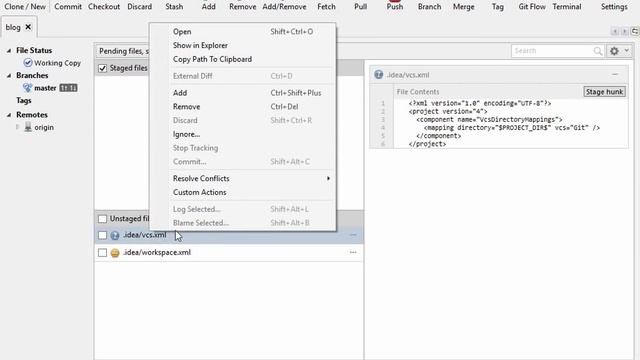Open the ellipsis menu for vcs.xml row

pyautogui.click(x=353, y=235)
